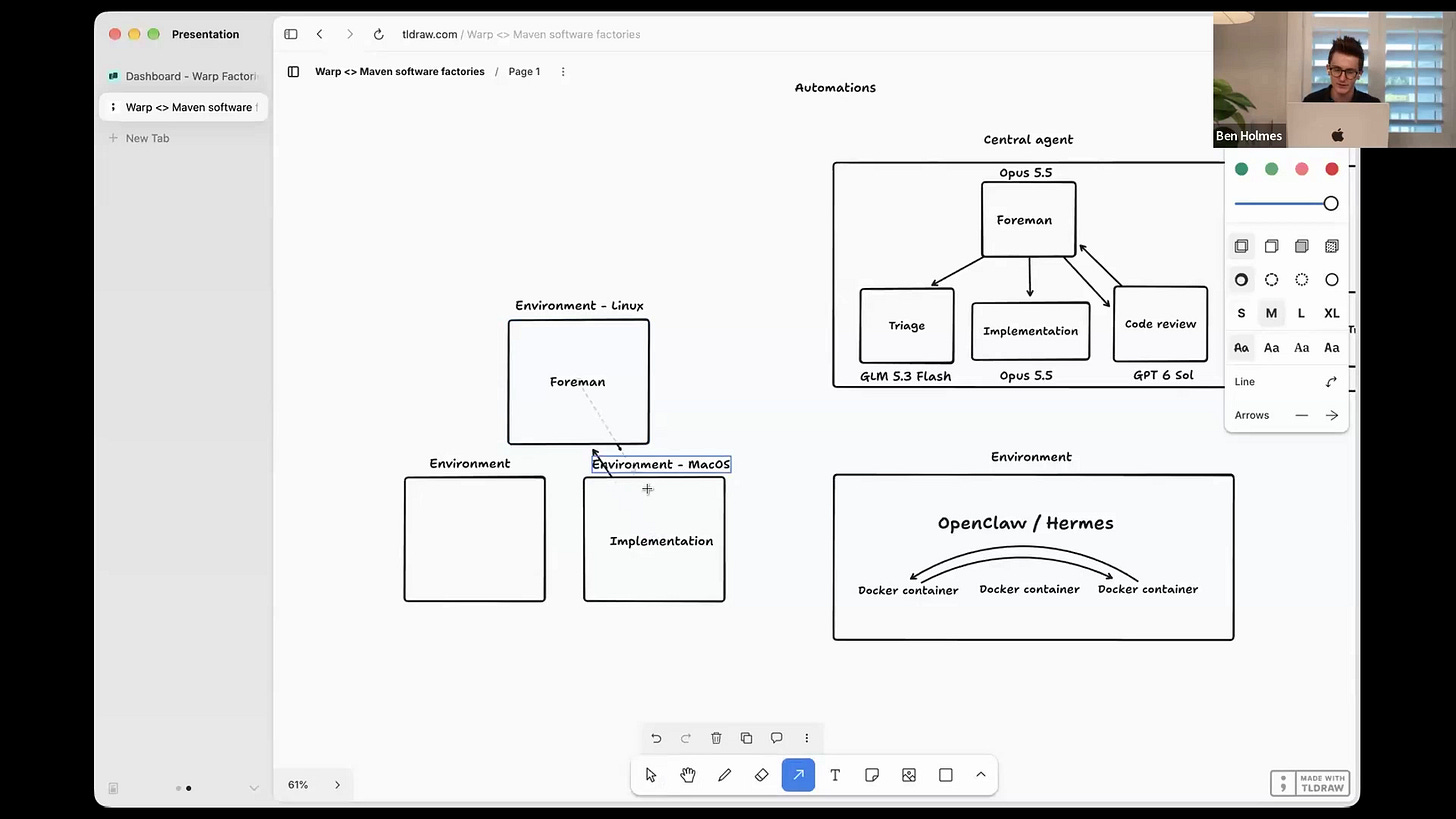Pick the Eraser tool

pos(762,775)
